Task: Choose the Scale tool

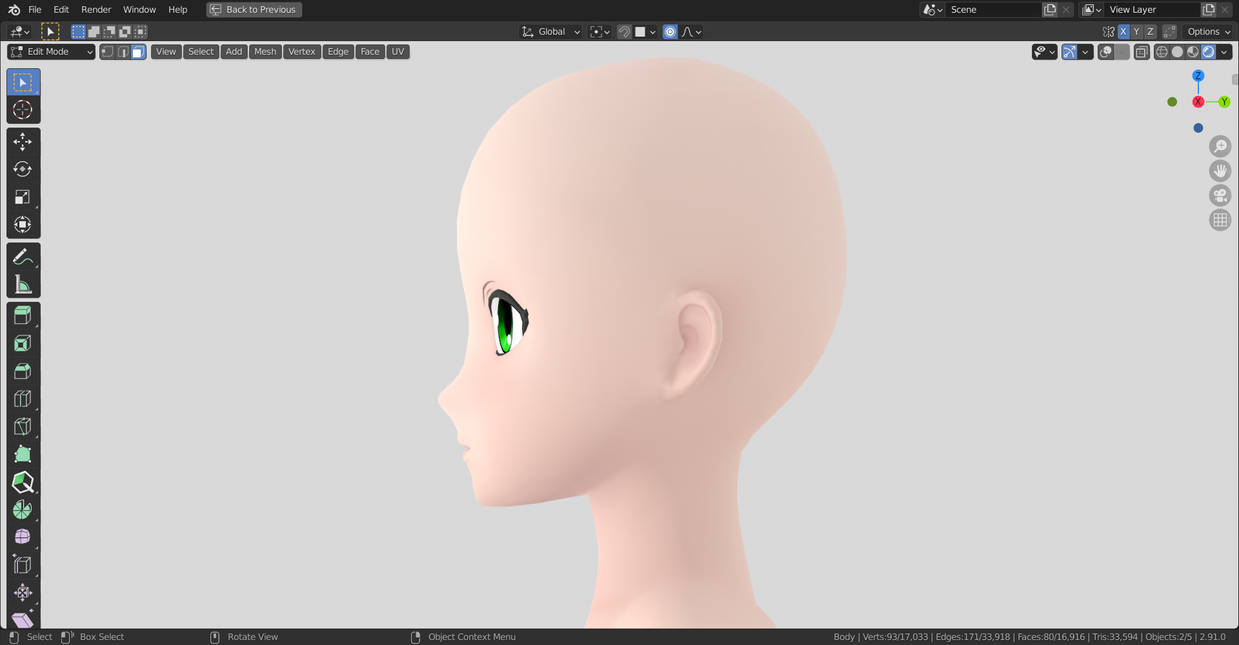Action: pyautogui.click(x=23, y=197)
